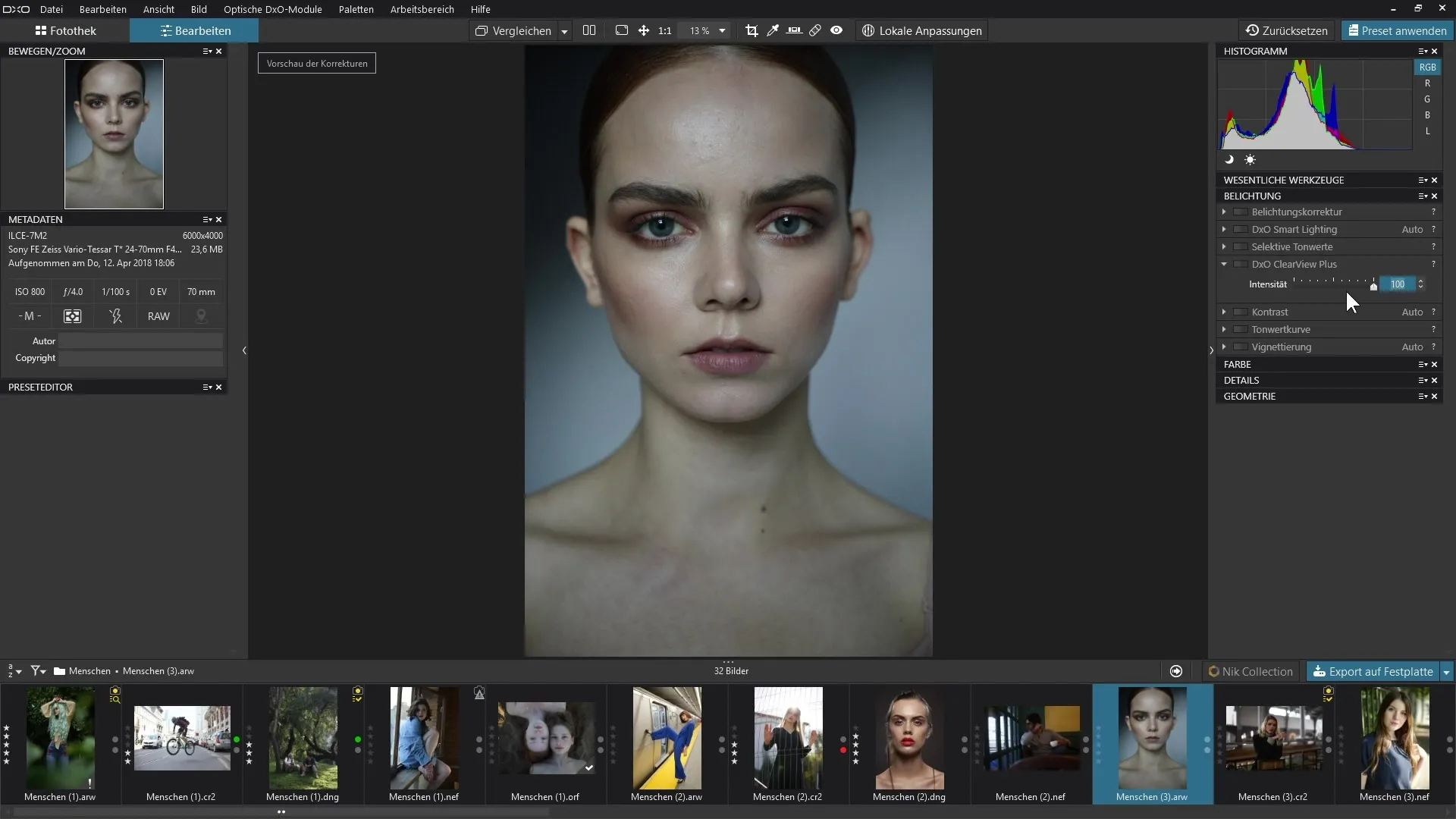Image resolution: width=1456 pixels, height=819 pixels.
Task: Close the Geometrie palette
Action: [1434, 396]
